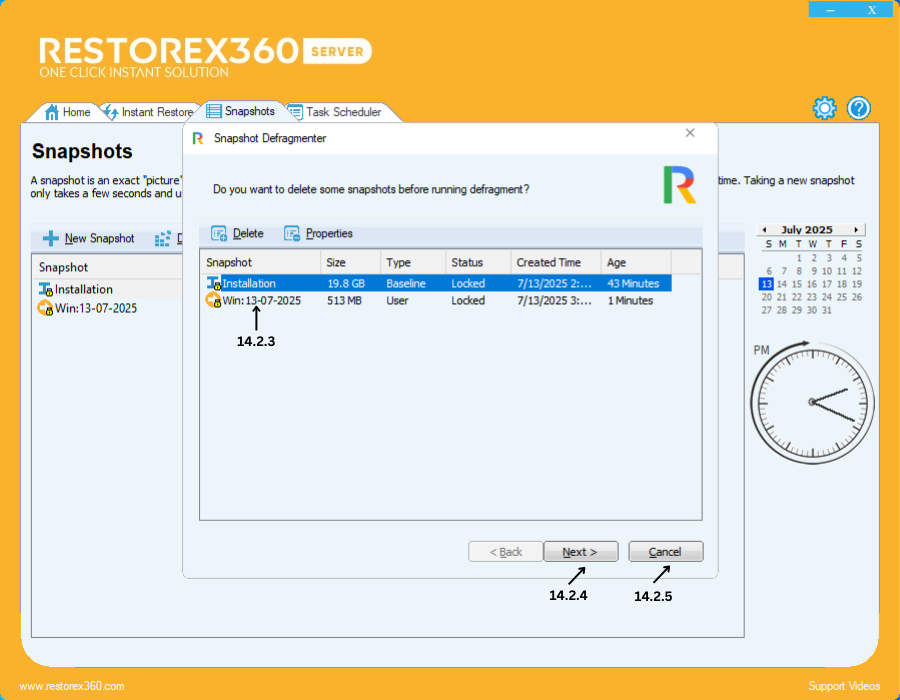The width and height of the screenshot is (900, 700).
Task: Switch to the Instant Restore tab
Action: (149, 112)
